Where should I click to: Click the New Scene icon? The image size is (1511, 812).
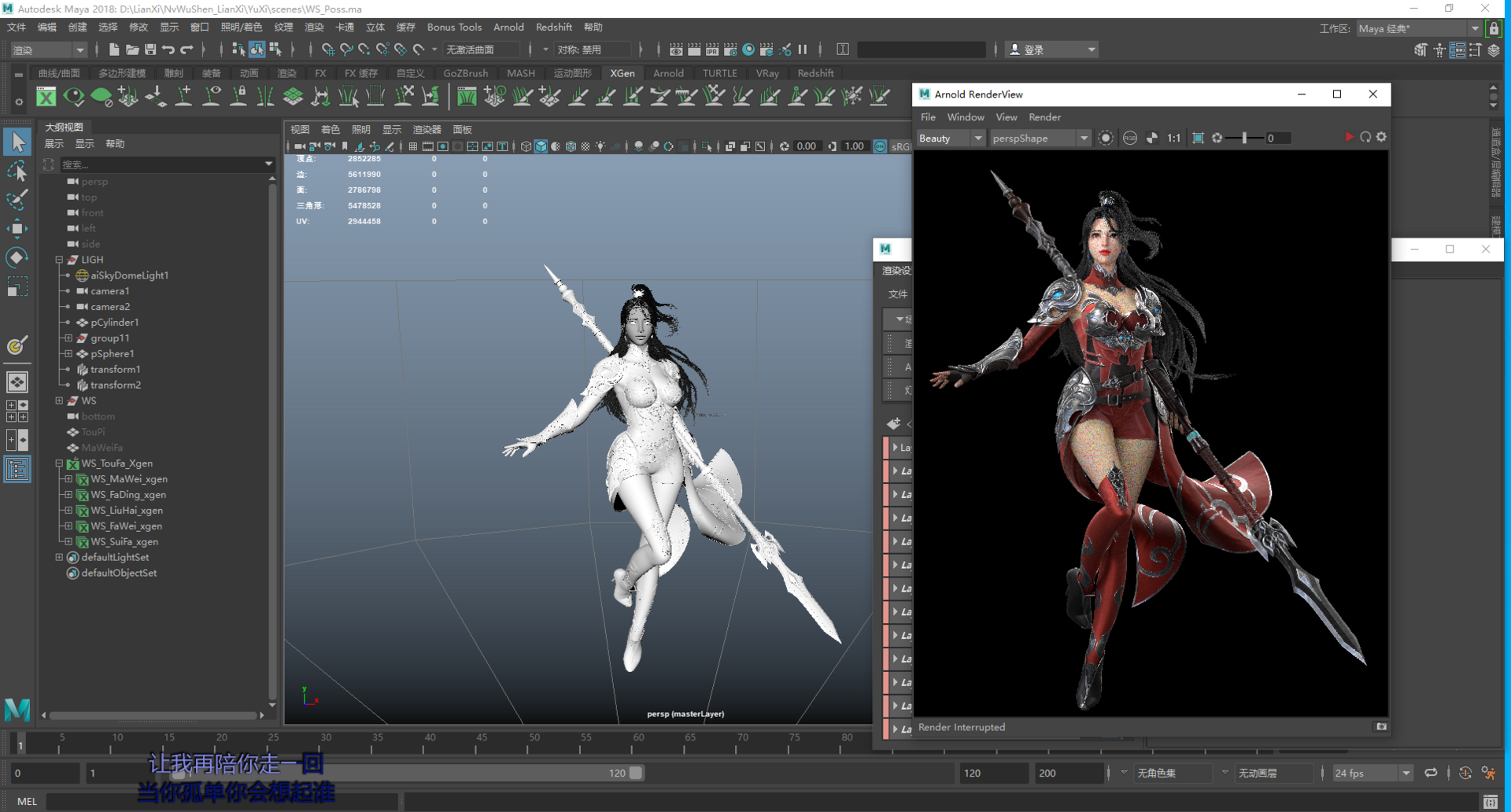click(x=114, y=50)
